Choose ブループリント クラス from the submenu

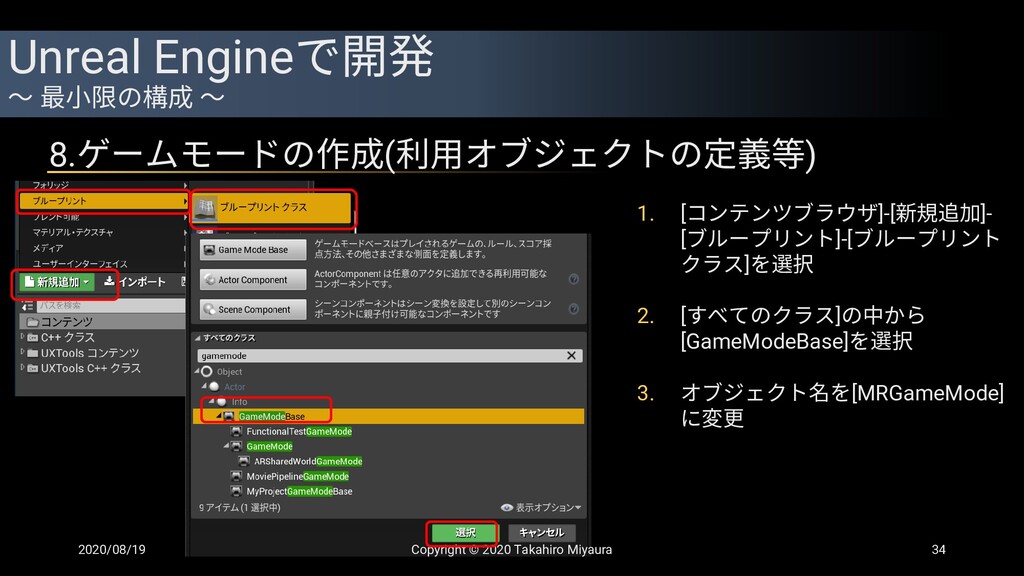273,208
